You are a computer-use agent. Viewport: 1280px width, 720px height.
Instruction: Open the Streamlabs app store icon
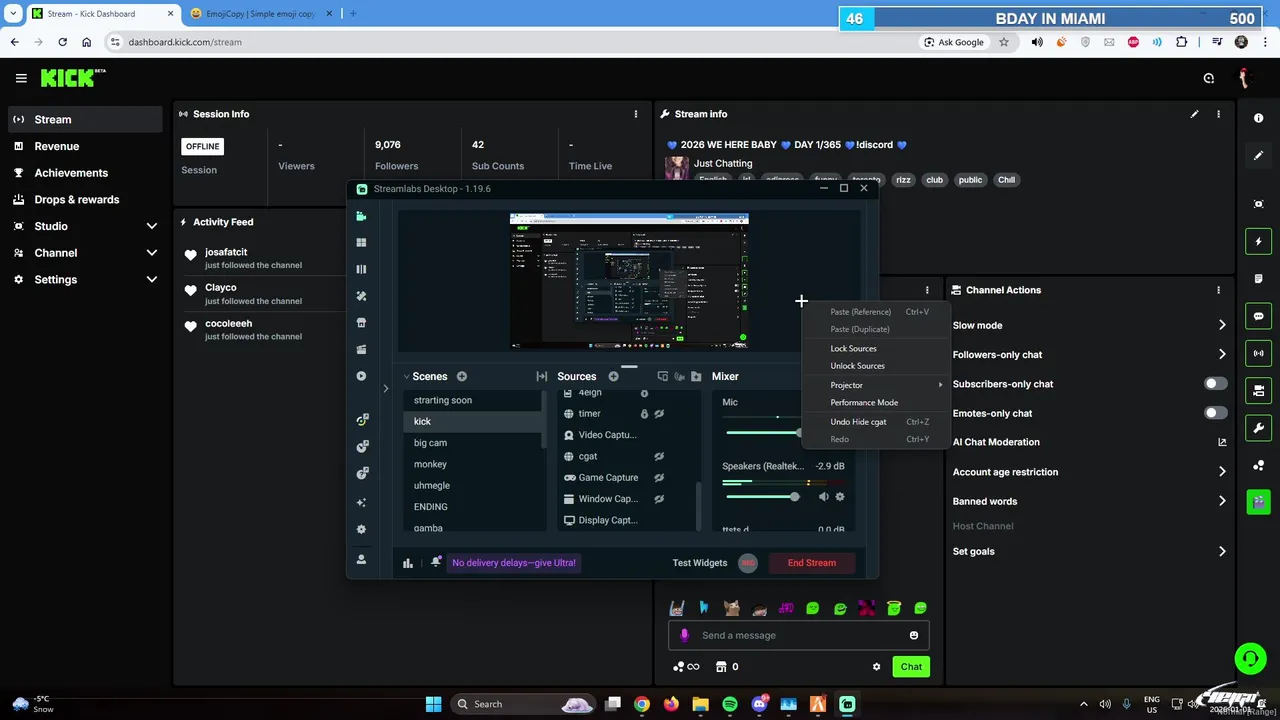coord(361,323)
